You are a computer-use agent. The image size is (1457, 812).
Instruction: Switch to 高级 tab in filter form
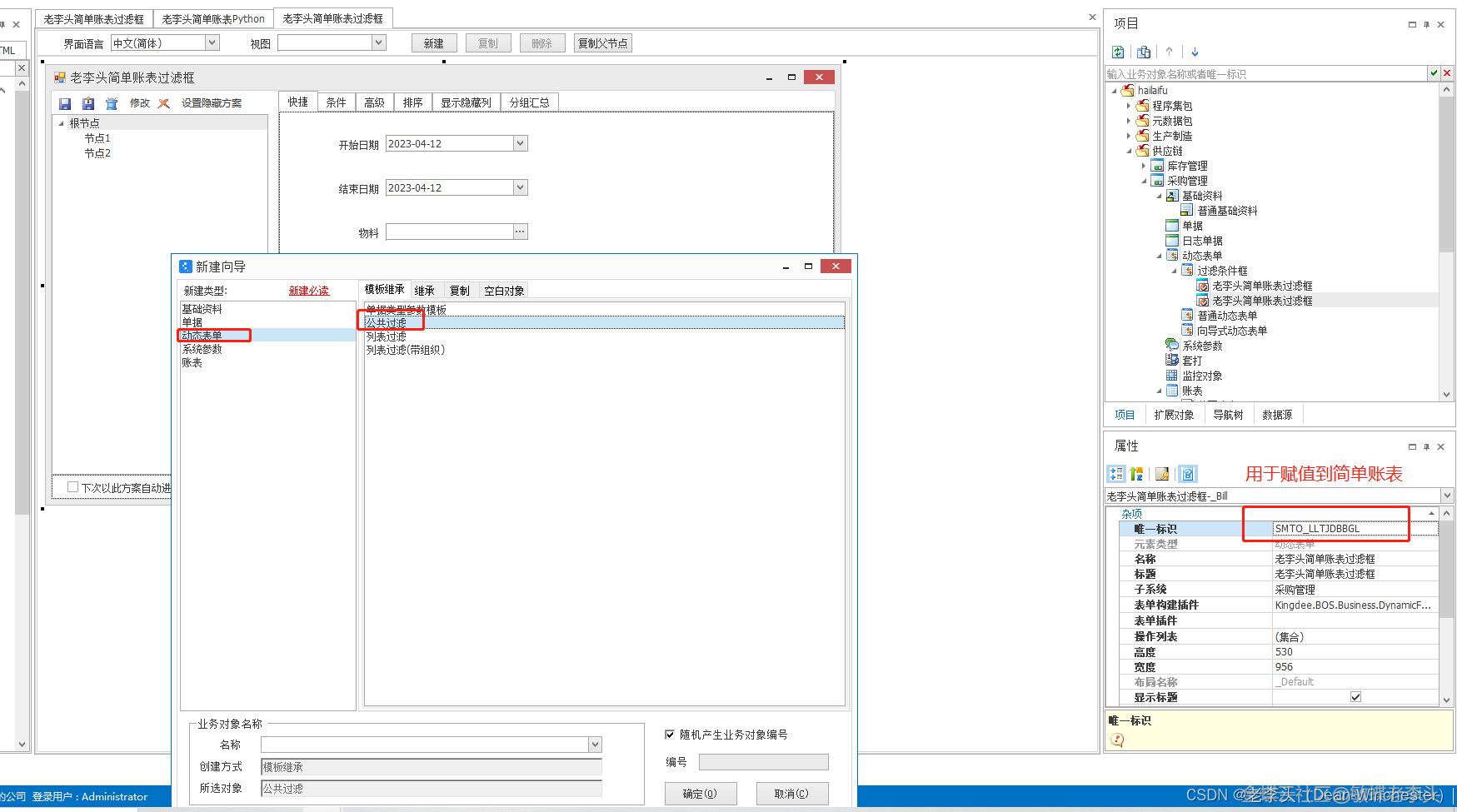click(x=374, y=102)
